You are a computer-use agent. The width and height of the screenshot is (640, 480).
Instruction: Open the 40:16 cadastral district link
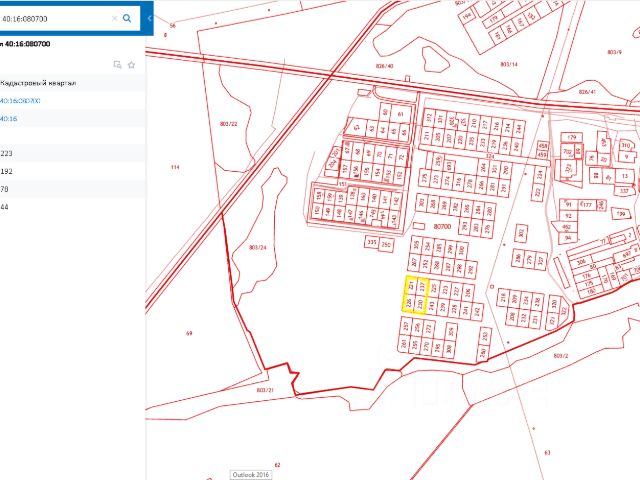click(x=9, y=118)
